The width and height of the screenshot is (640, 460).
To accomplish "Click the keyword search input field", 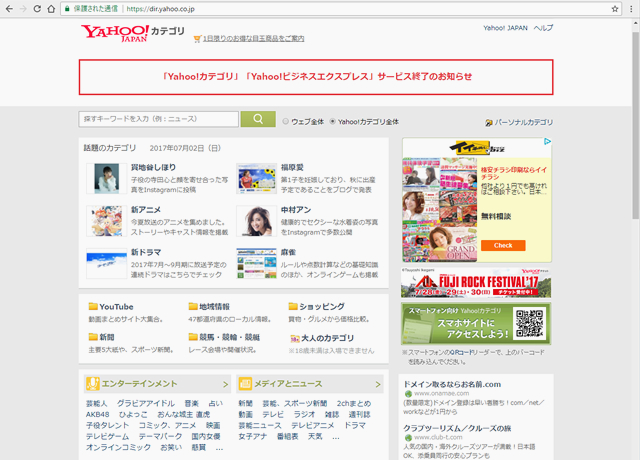I will 158,119.
